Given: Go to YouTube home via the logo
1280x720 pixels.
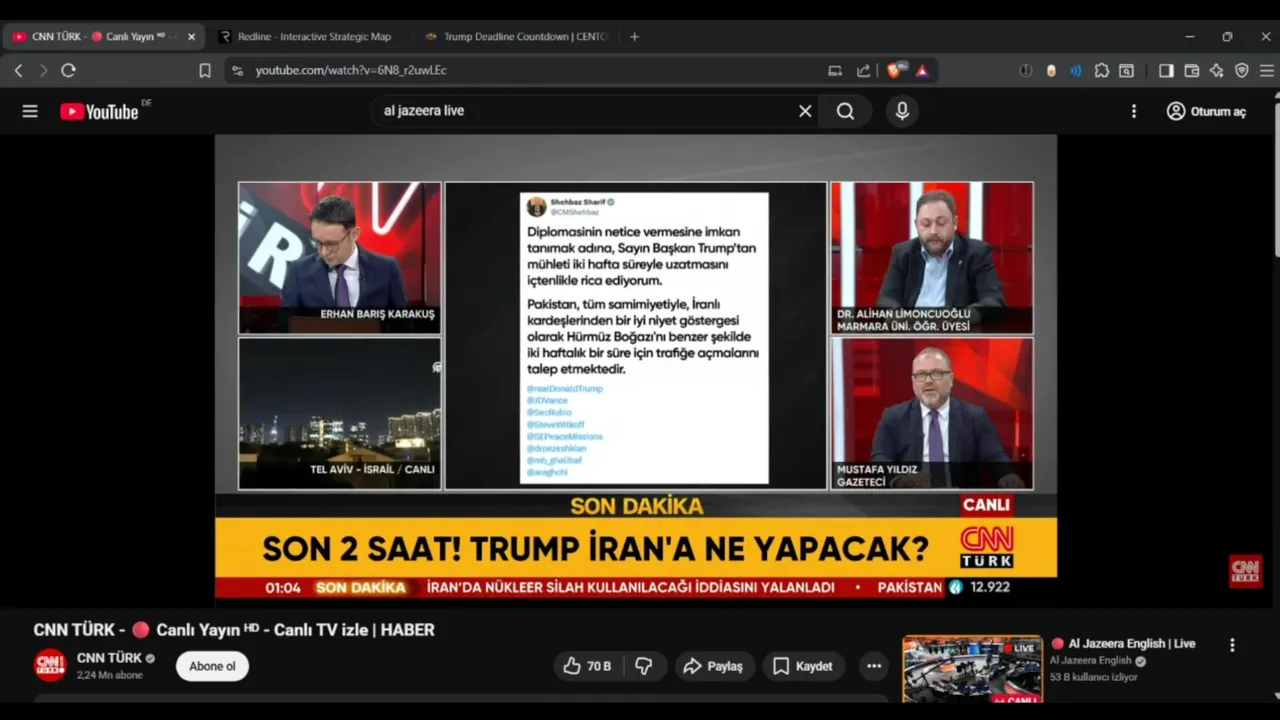Looking at the screenshot, I should click(99, 111).
